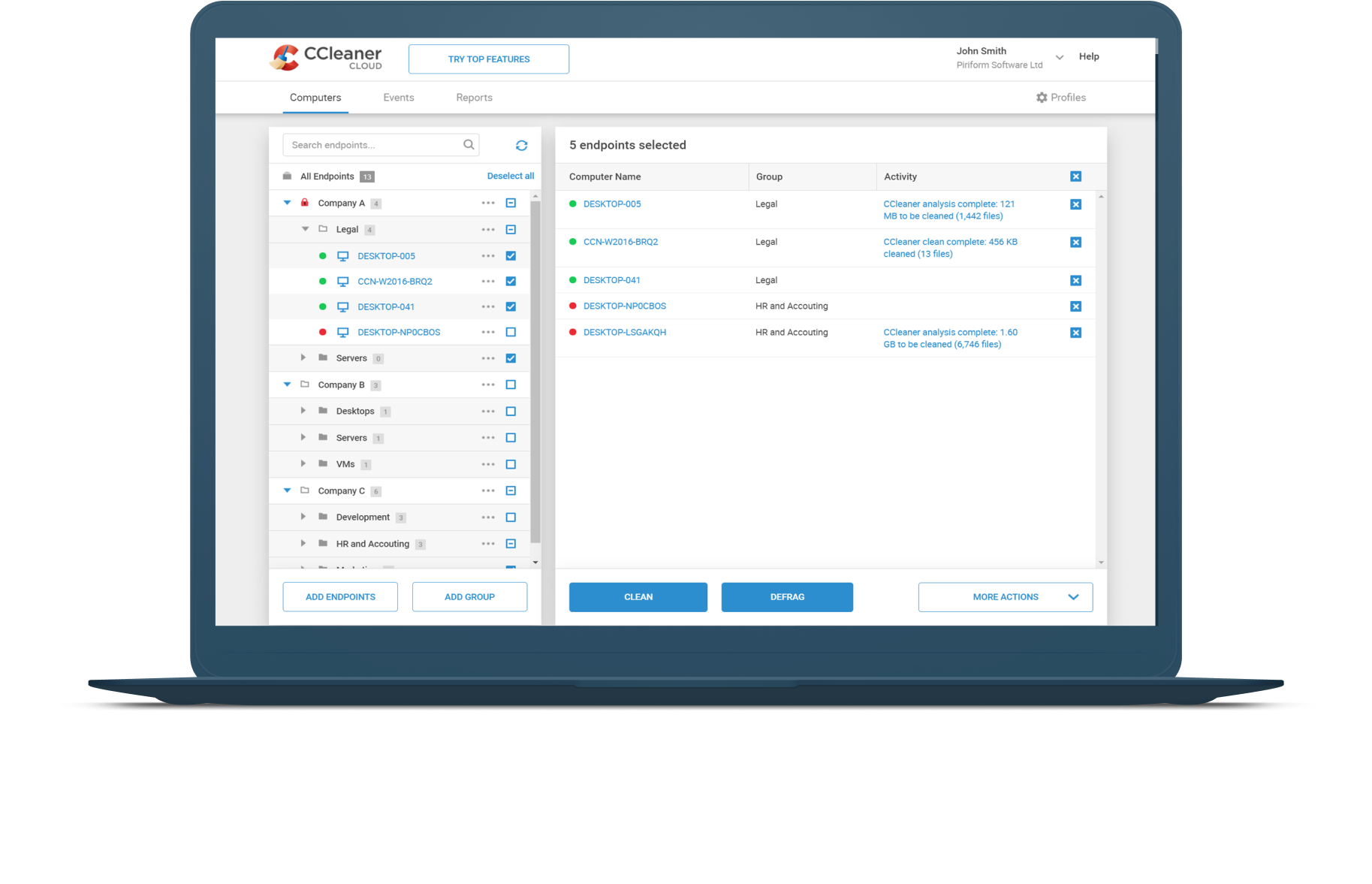1372x884 pixels.
Task: Collapse the Legal group tree
Action: [x=305, y=229]
